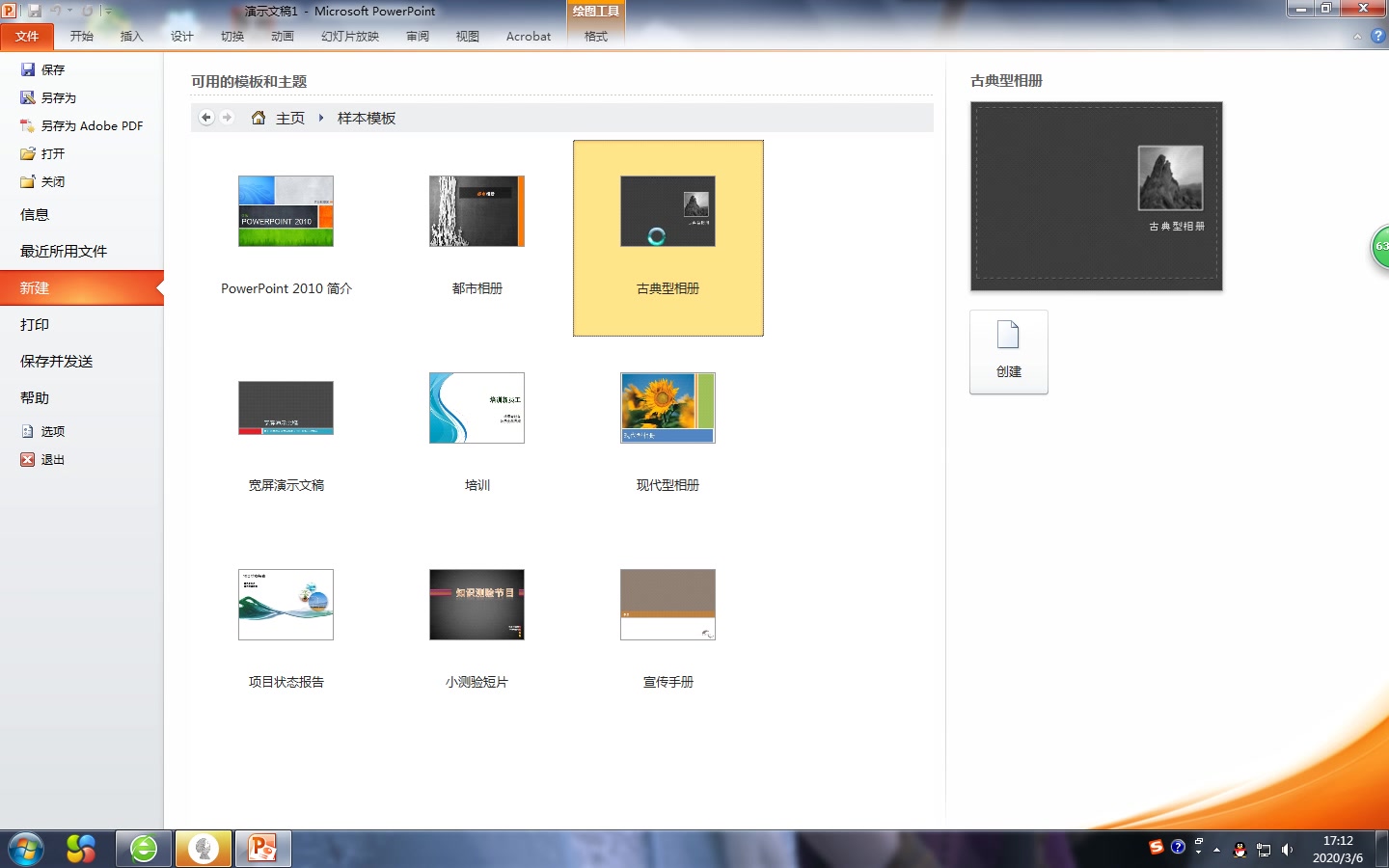Click the 主页 home icon
The image size is (1389, 868).
[259, 118]
